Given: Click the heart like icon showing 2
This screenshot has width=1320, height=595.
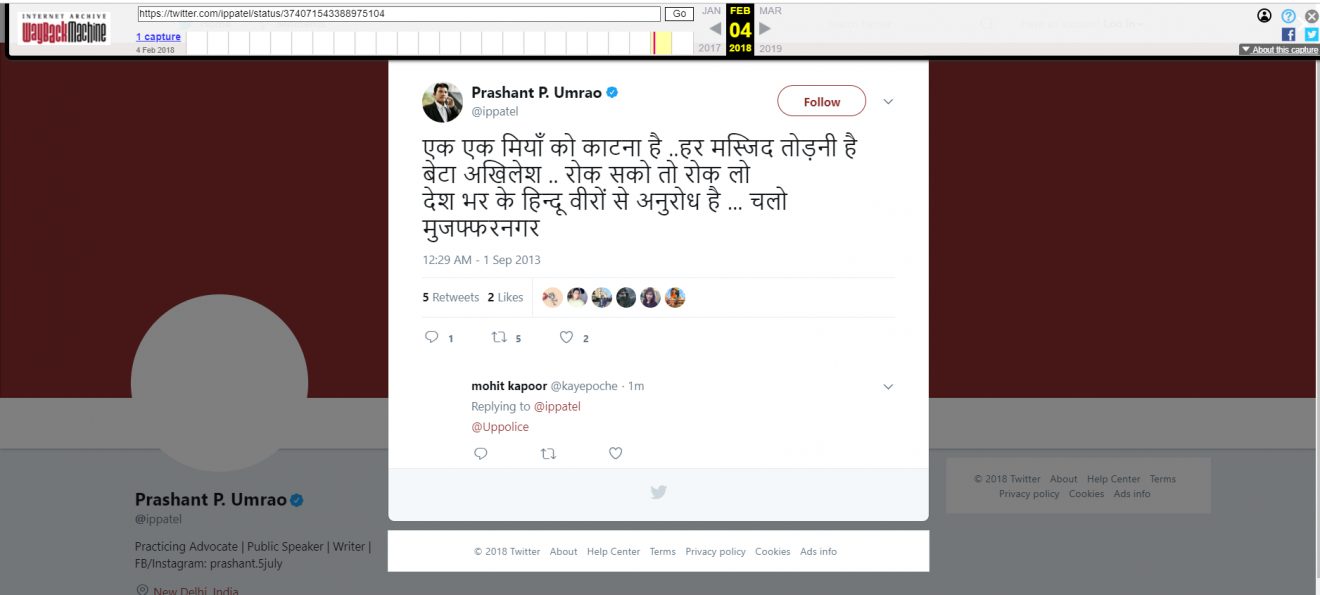Looking at the screenshot, I should [x=566, y=338].
